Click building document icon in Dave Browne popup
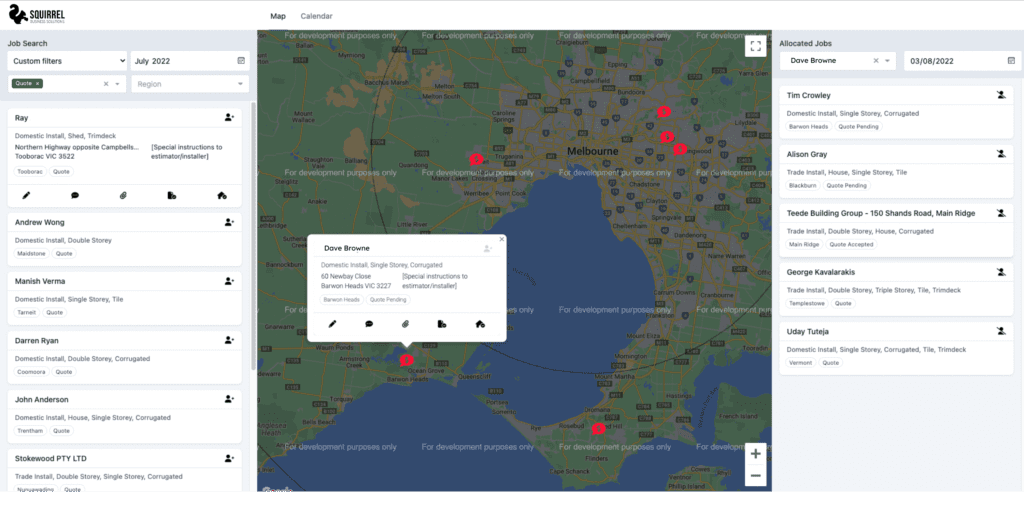This screenshot has height=512, width=1024. (442, 324)
